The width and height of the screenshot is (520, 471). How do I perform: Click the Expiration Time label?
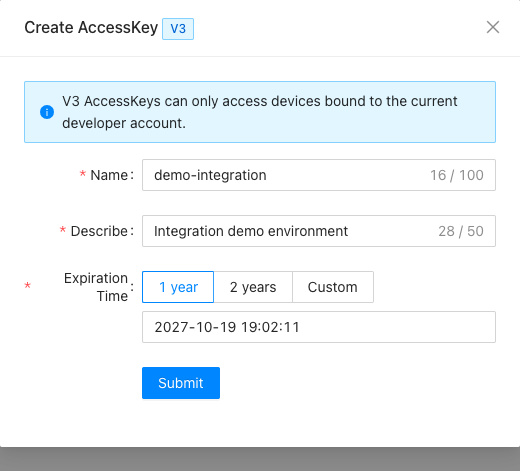(96, 287)
